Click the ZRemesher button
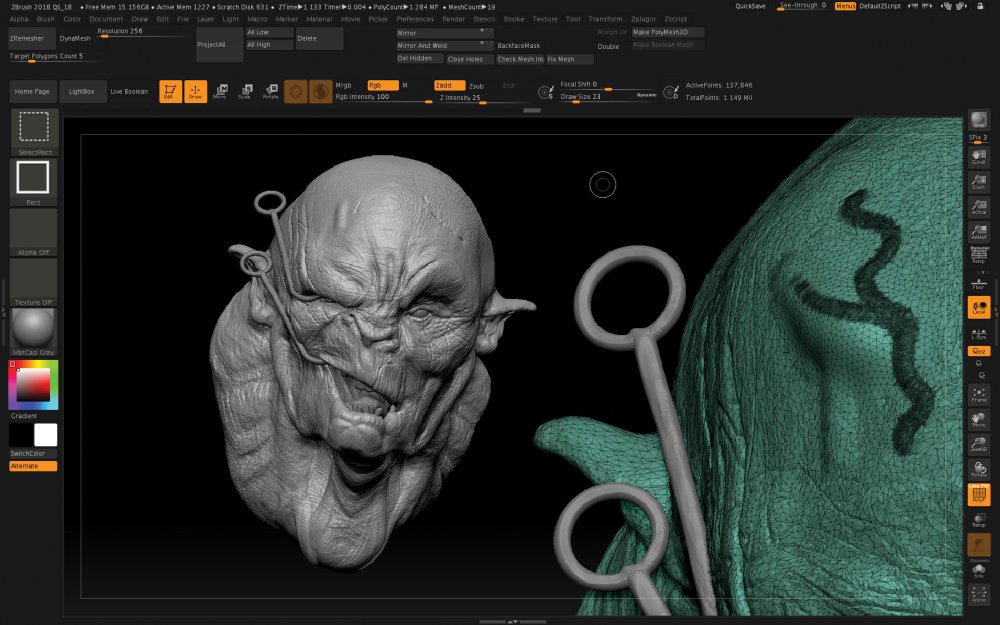This screenshot has width=1000, height=625. (x=33, y=38)
